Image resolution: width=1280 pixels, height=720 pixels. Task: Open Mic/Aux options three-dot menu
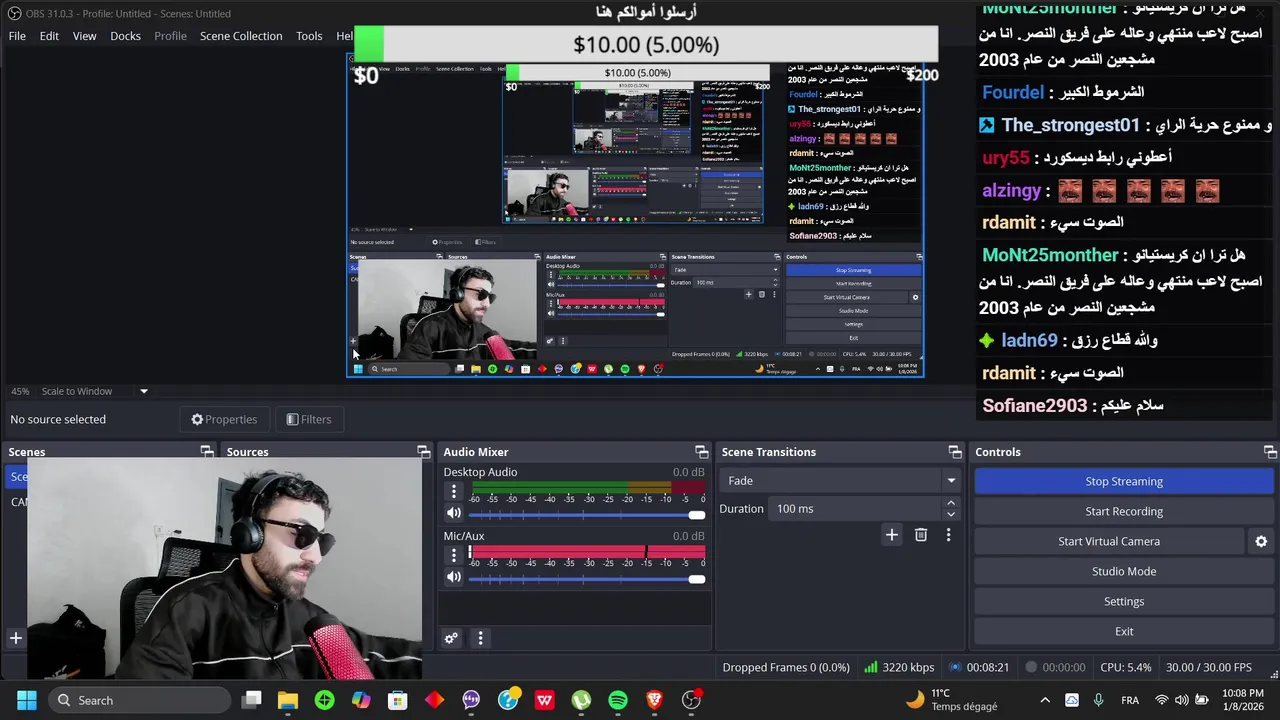tap(453, 556)
